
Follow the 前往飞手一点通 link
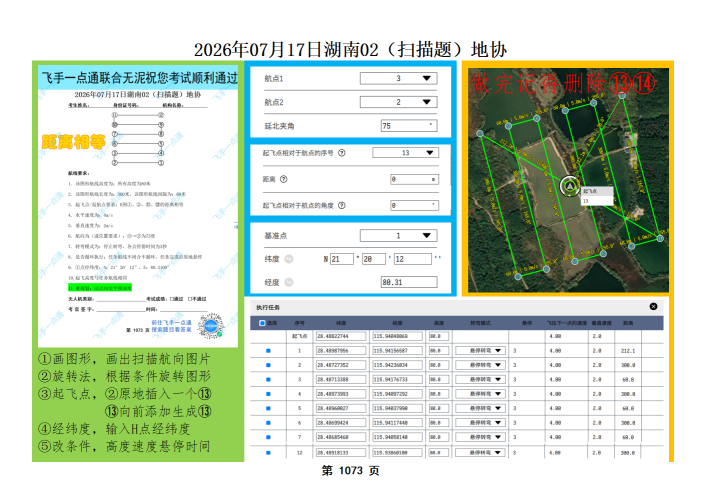click(x=171, y=322)
